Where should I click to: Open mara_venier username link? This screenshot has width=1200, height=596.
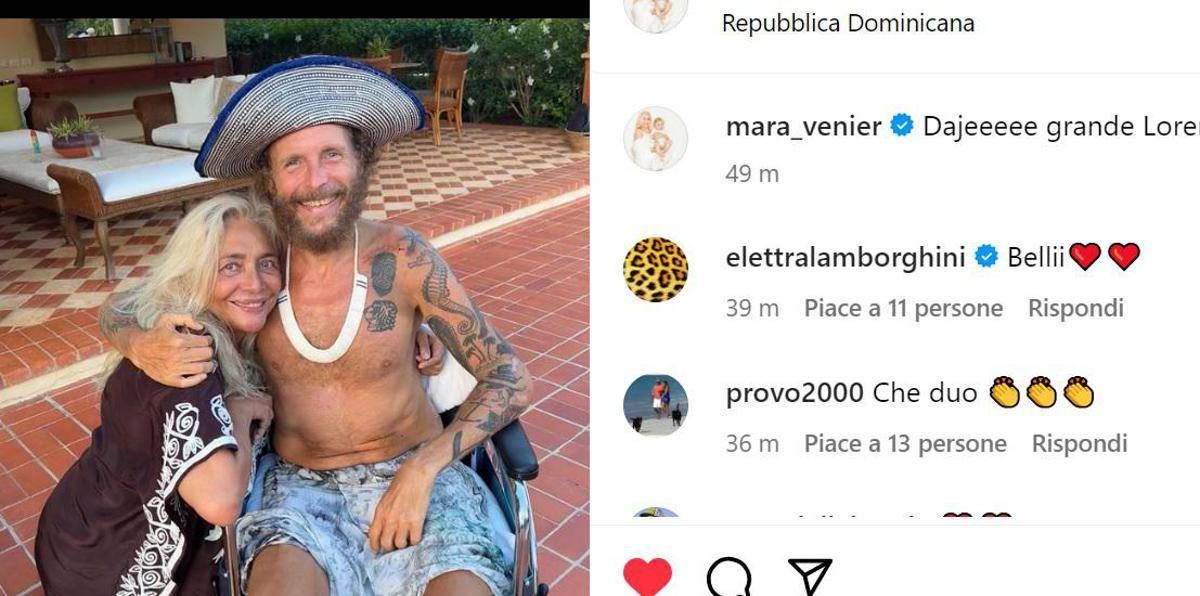(804, 127)
